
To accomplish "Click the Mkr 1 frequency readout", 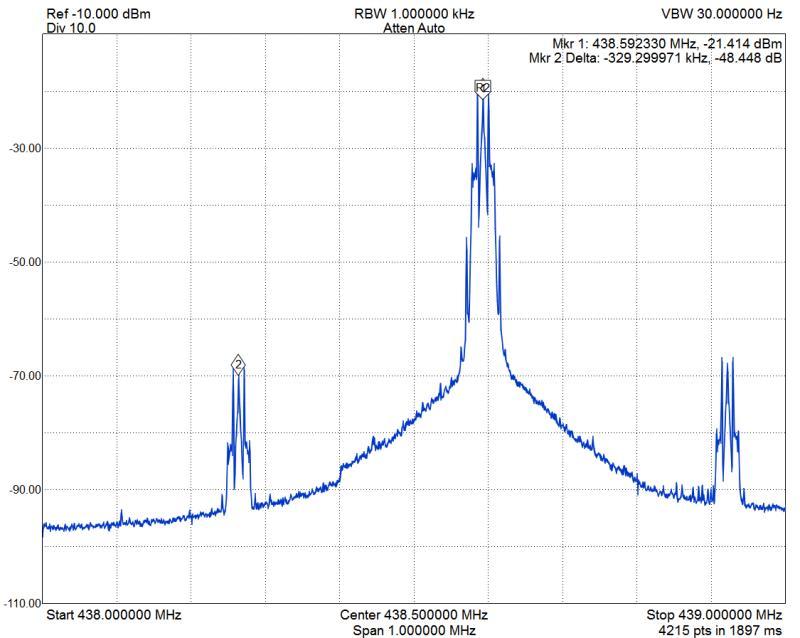I will click(667, 45).
